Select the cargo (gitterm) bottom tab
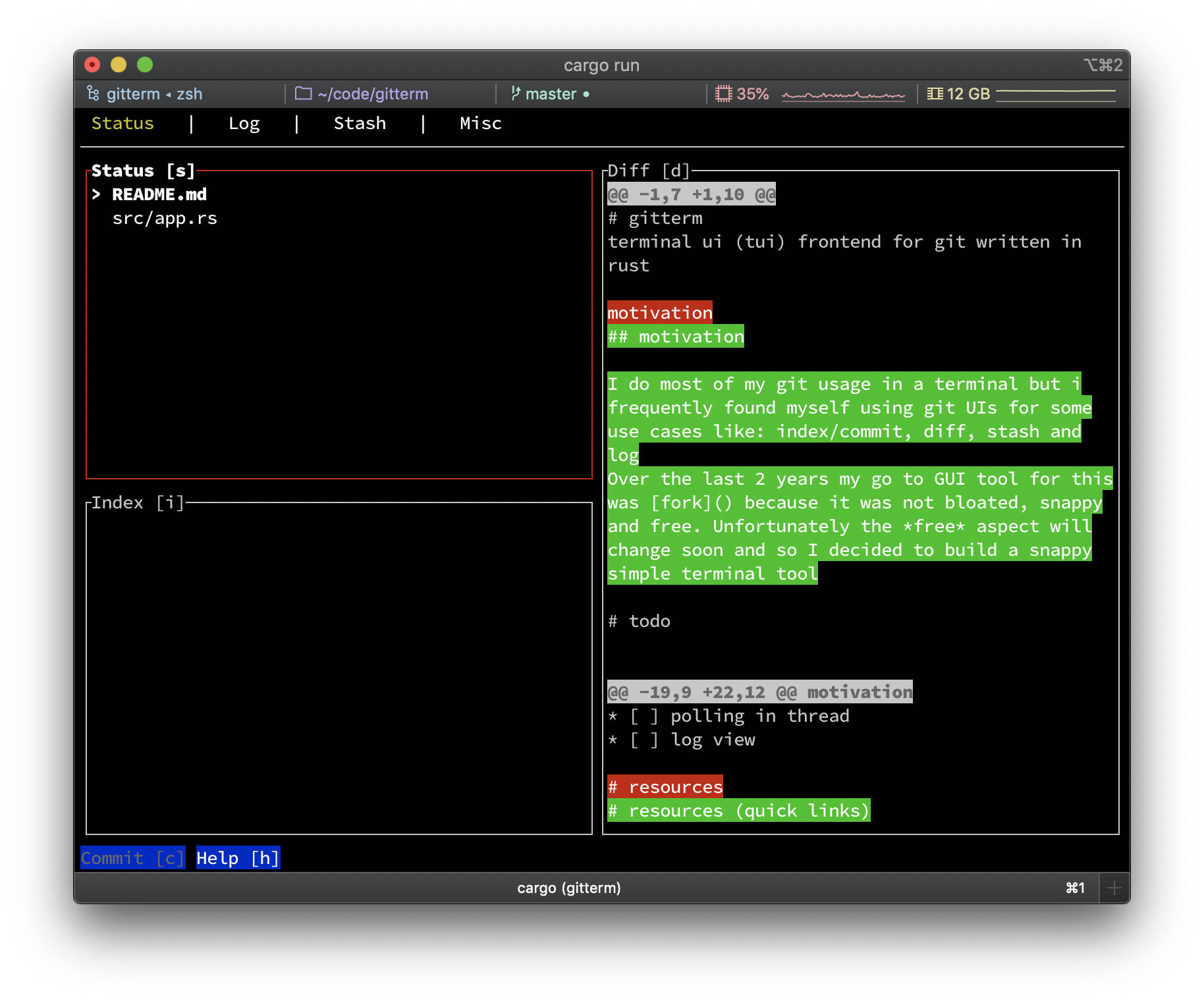 point(569,888)
